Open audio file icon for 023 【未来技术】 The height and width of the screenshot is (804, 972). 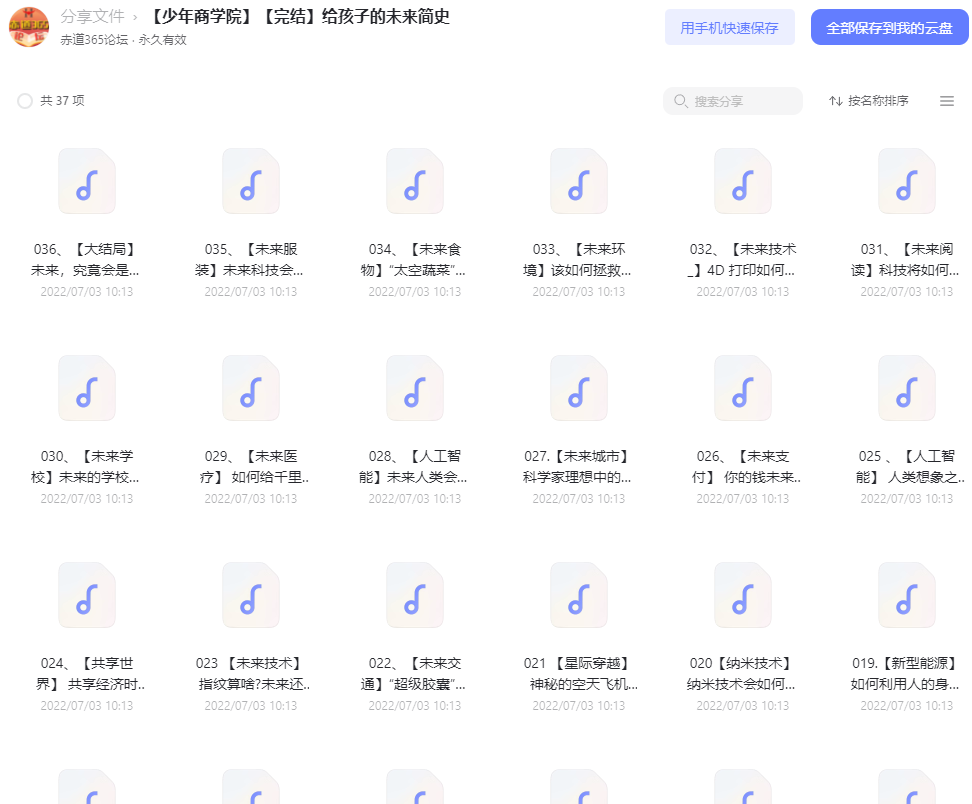(250, 595)
